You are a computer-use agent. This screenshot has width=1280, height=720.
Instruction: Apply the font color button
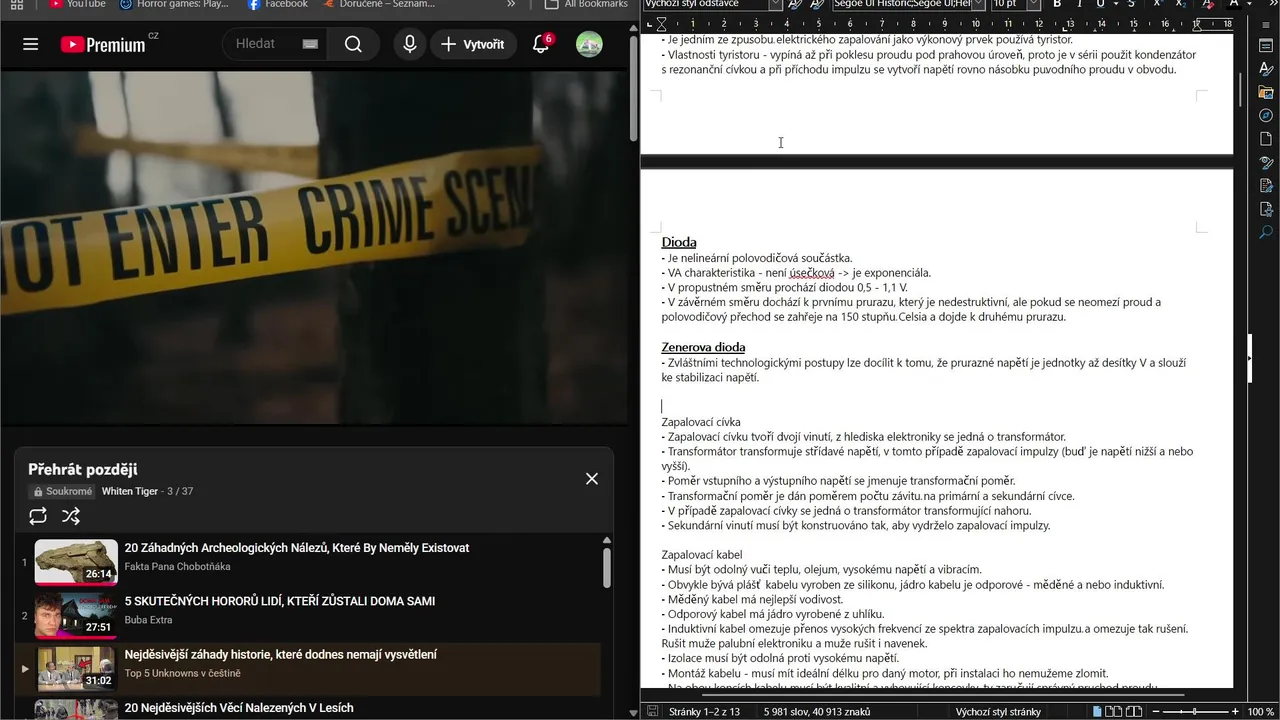tap(1234, 4)
